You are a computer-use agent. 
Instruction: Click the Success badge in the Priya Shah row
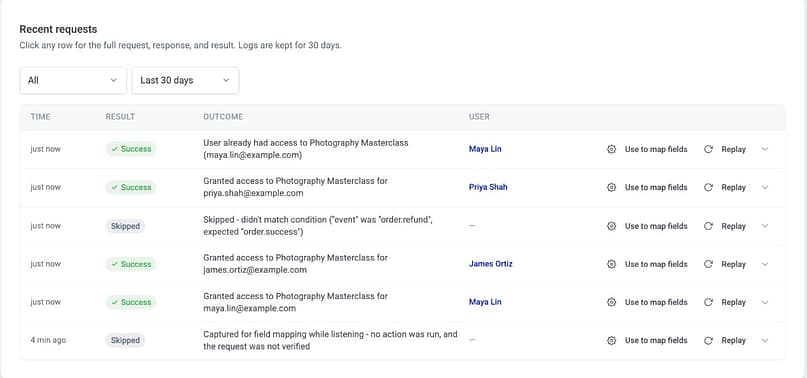[x=131, y=187]
